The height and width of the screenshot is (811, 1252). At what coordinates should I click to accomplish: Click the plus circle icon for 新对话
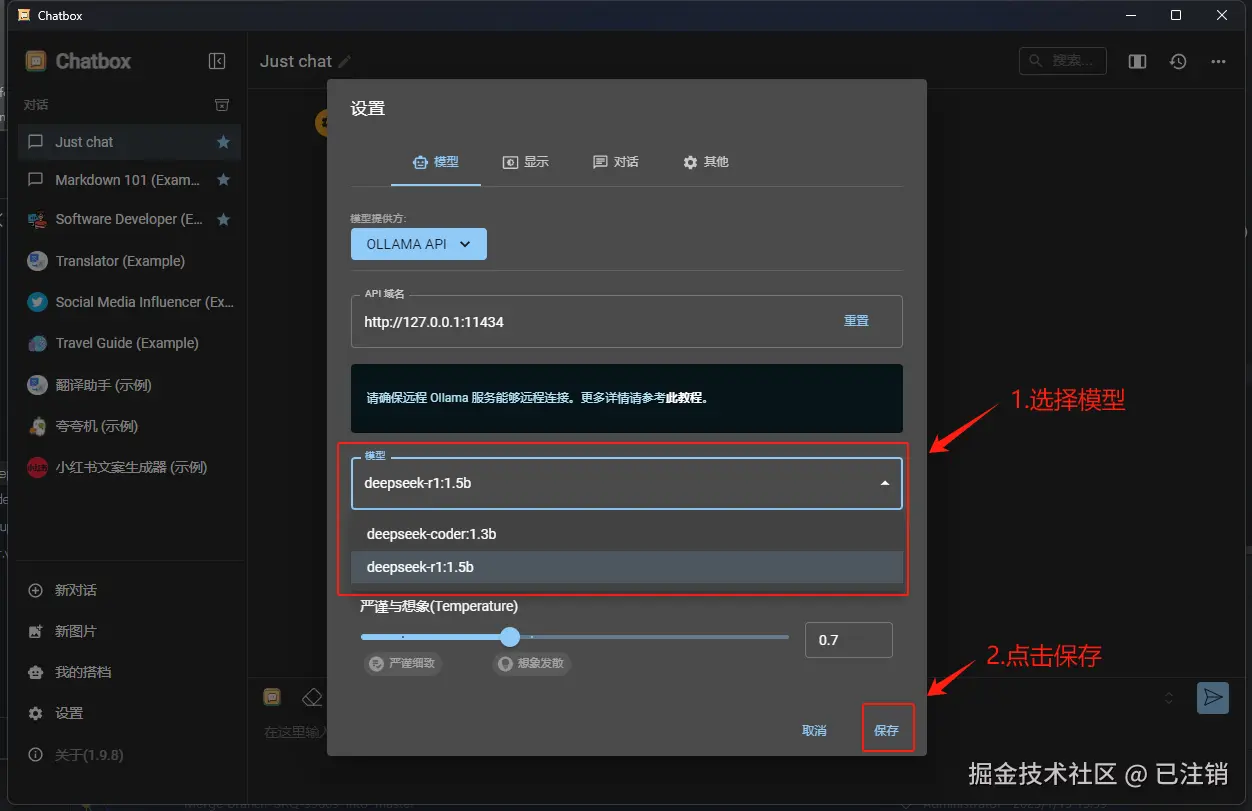(x=36, y=590)
